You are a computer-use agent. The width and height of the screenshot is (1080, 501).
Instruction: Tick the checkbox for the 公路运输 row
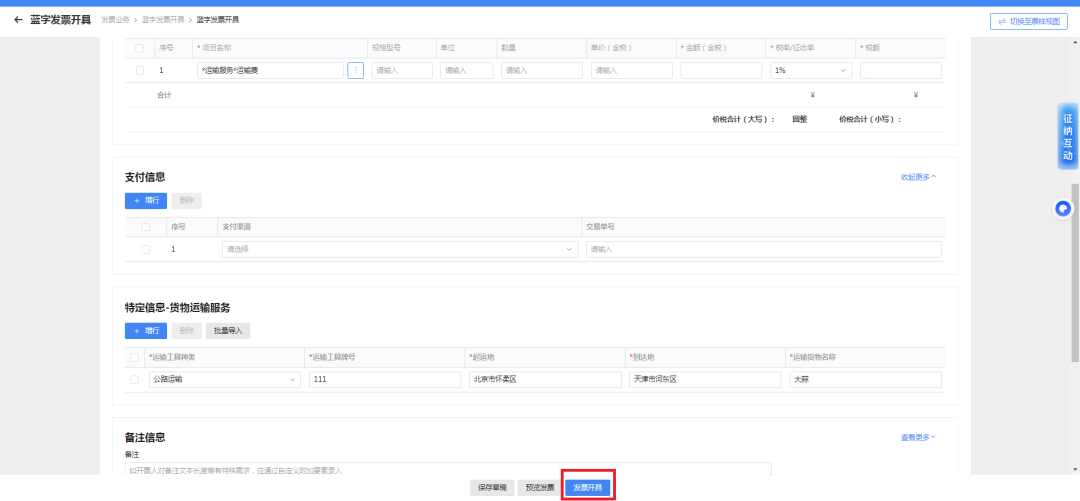134,380
